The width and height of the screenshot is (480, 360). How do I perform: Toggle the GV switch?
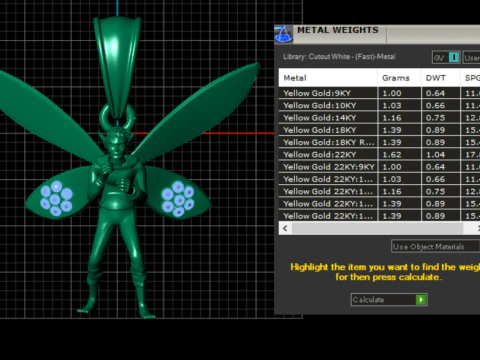click(x=446, y=58)
